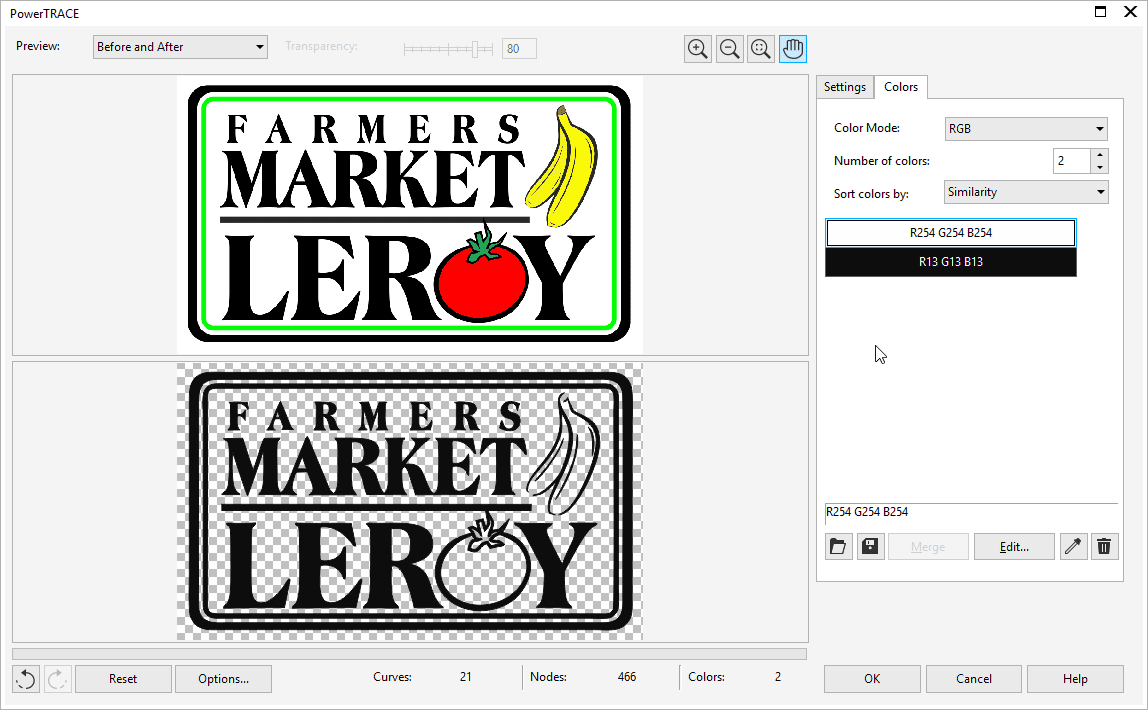Activate the Pan hand tool
This screenshot has width=1148, height=710.
click(792, 48)
